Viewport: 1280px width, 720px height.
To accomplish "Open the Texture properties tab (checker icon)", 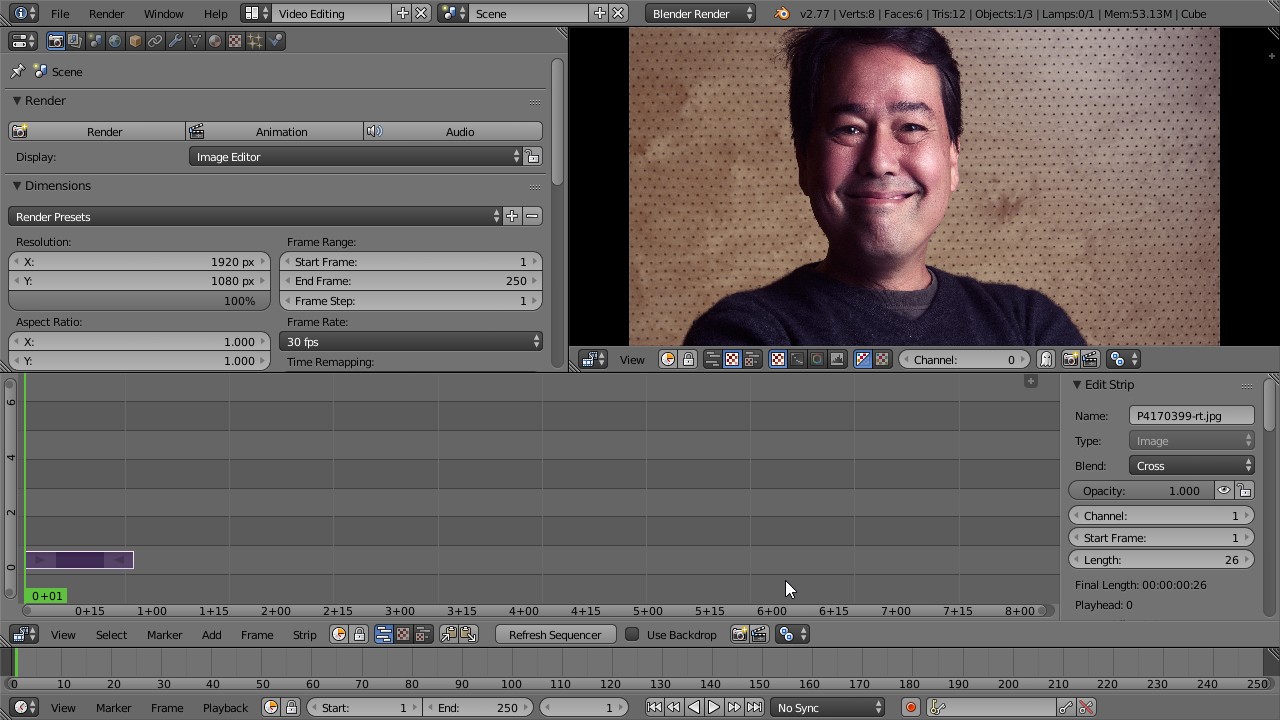I will click(235, 41).
